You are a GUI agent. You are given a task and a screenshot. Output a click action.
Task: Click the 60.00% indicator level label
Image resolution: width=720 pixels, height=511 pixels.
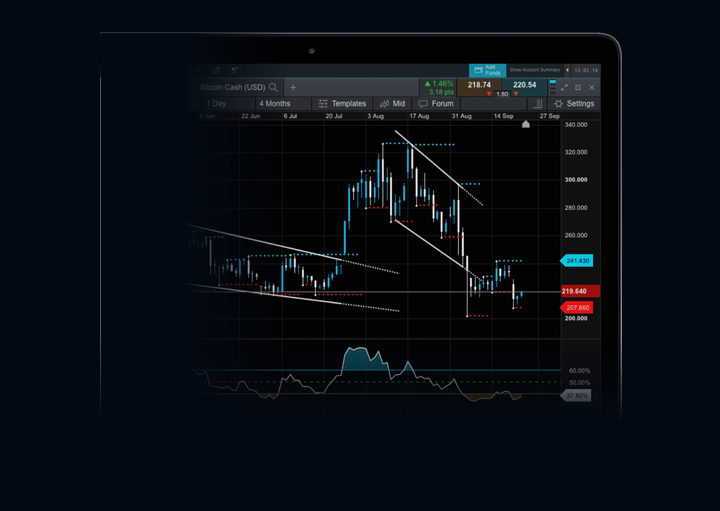(579, 371)
